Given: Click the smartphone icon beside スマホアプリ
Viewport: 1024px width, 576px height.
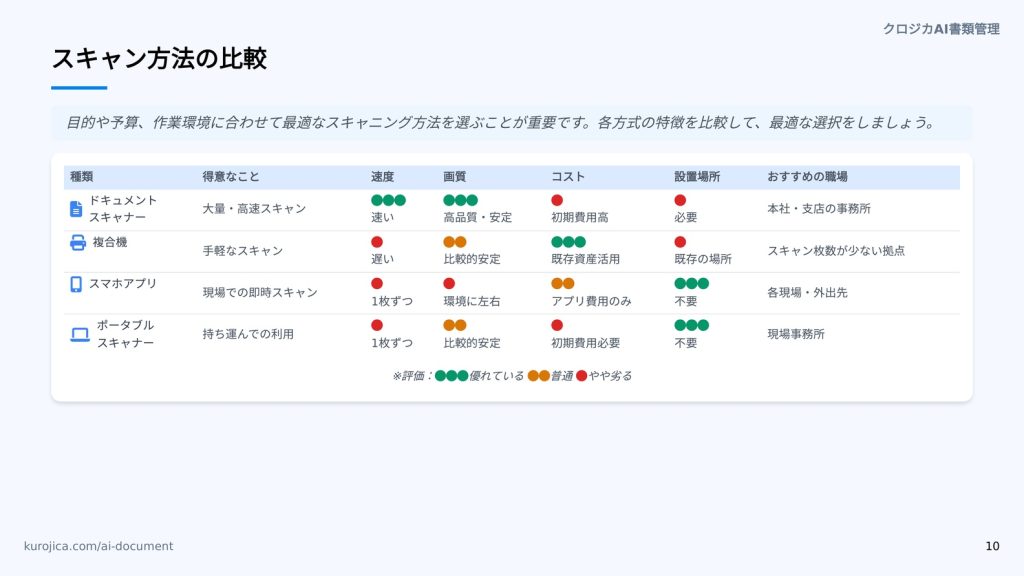Looking at the screenshot, I should pyautogui.click(x=76, y=284).
